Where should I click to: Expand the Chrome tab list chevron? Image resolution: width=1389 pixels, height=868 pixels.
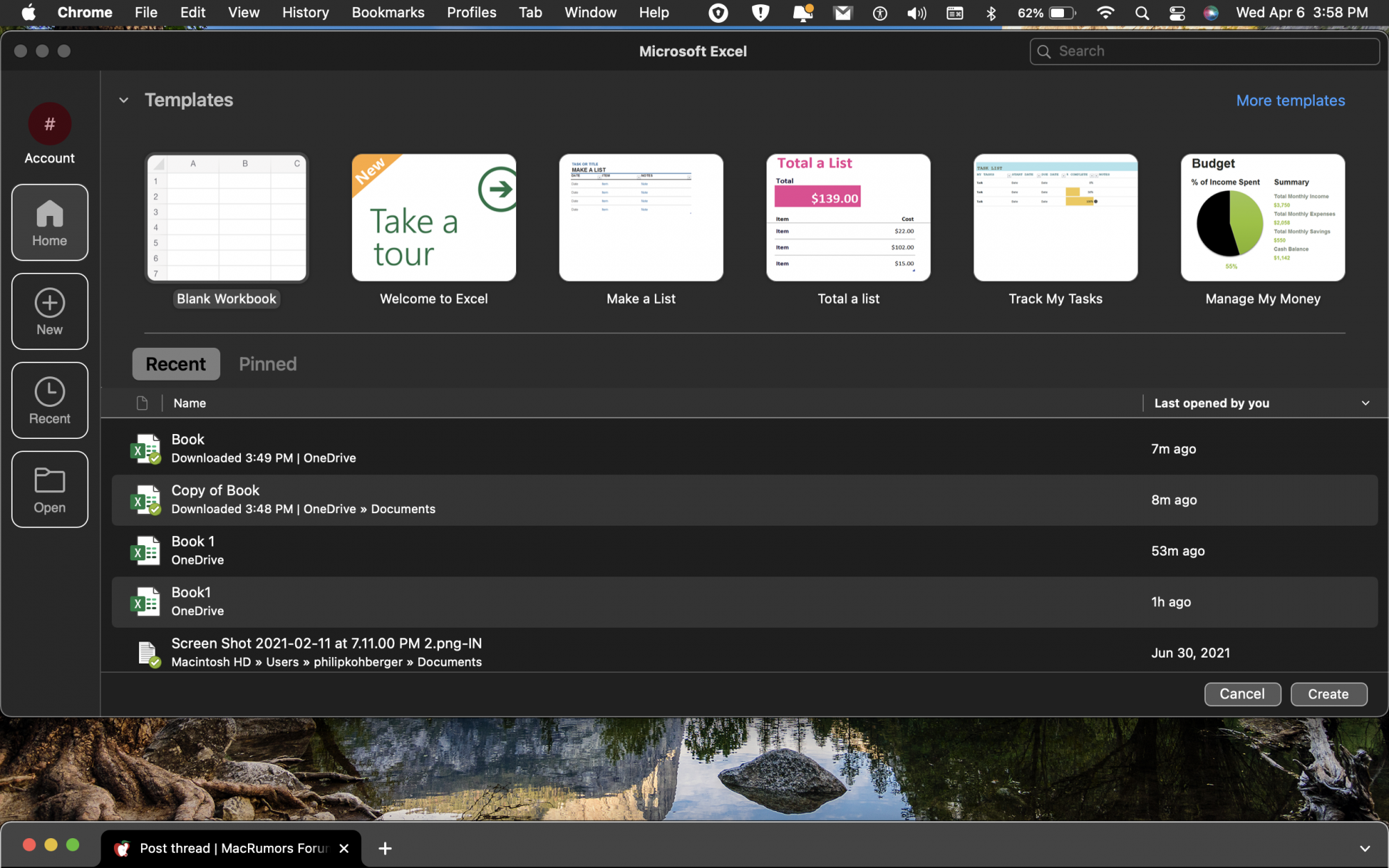click(1364, 849)
